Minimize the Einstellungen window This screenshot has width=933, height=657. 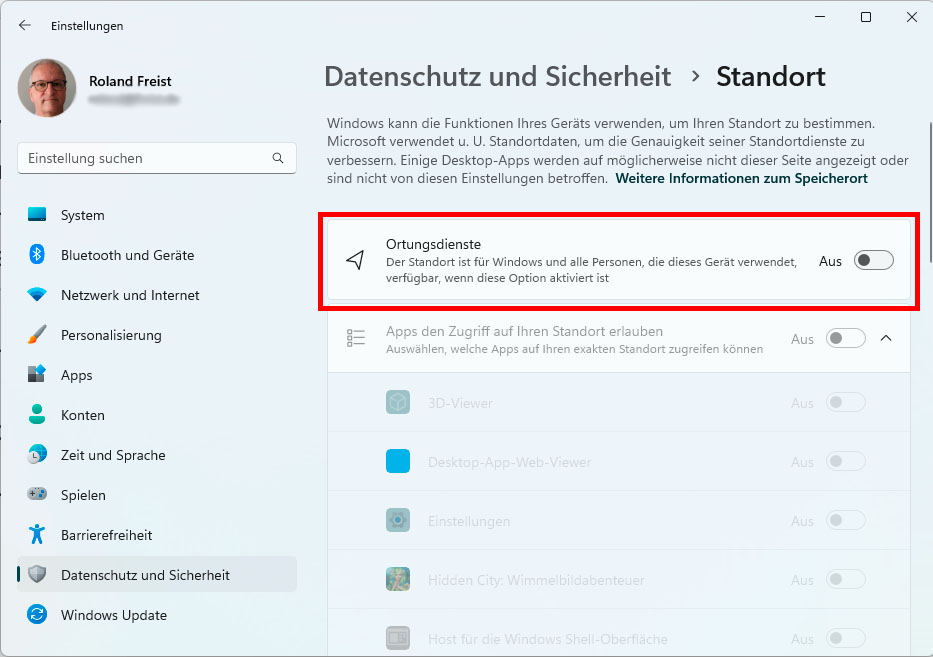[820, 17]
